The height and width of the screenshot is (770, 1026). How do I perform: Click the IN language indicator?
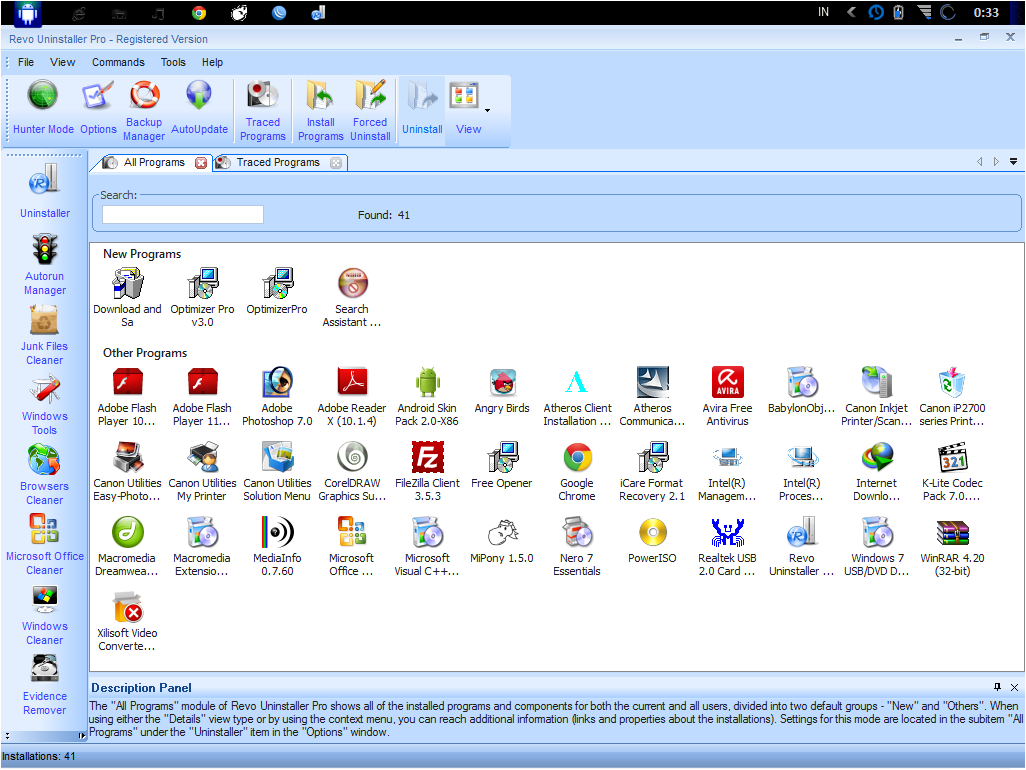(823, 12)
